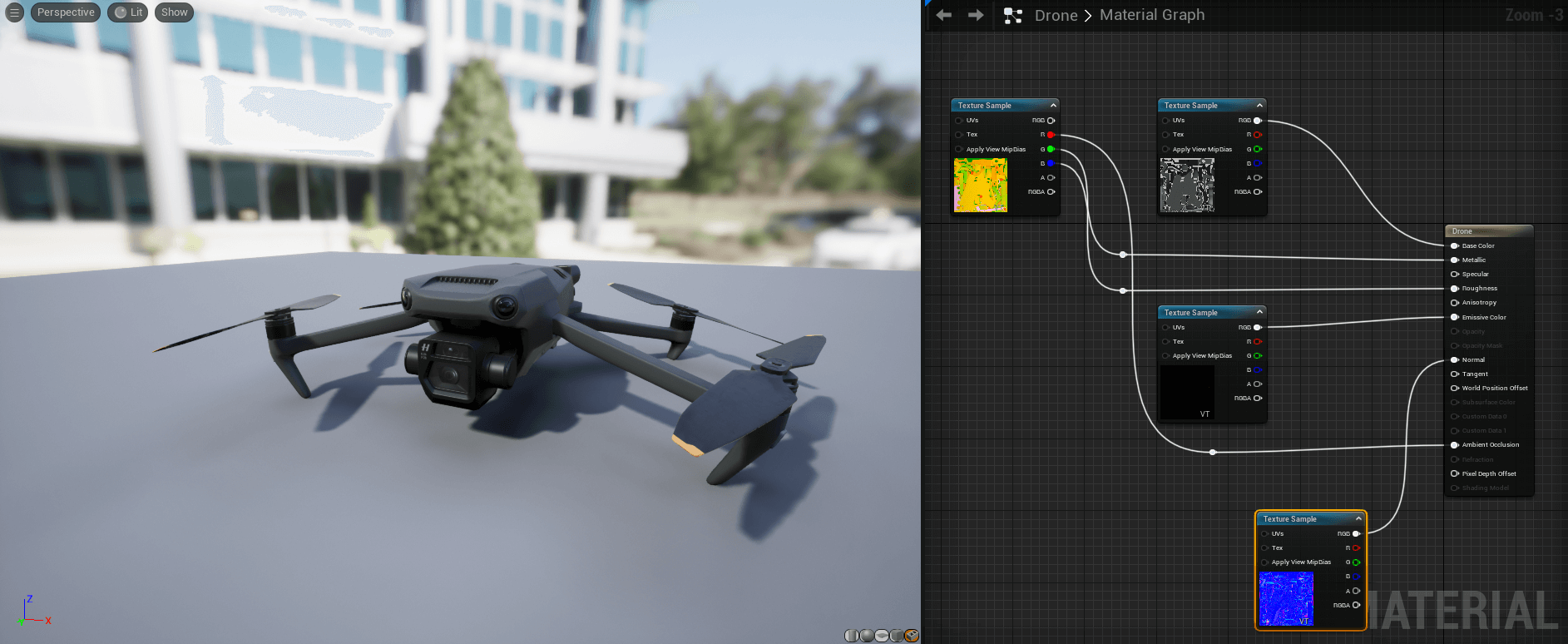Select the plane preview mesh icon

(x=882, y=636)
